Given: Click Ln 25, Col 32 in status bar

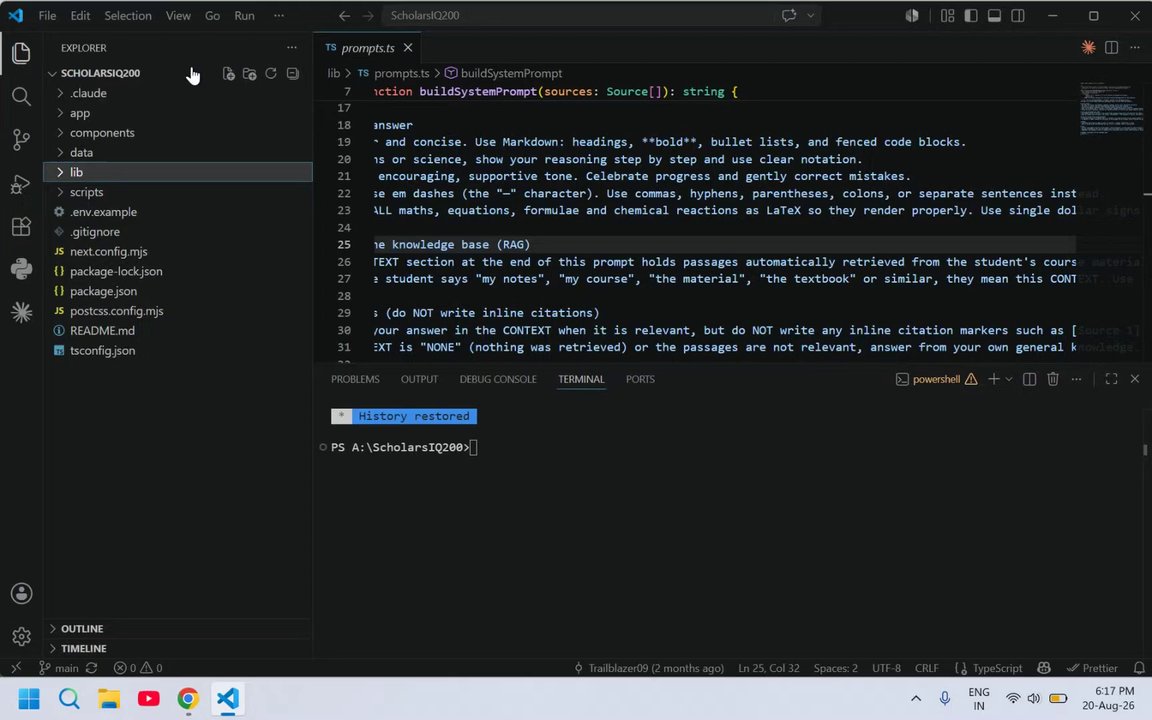Looking at the screenshot, I should click(x=768, y=668).
